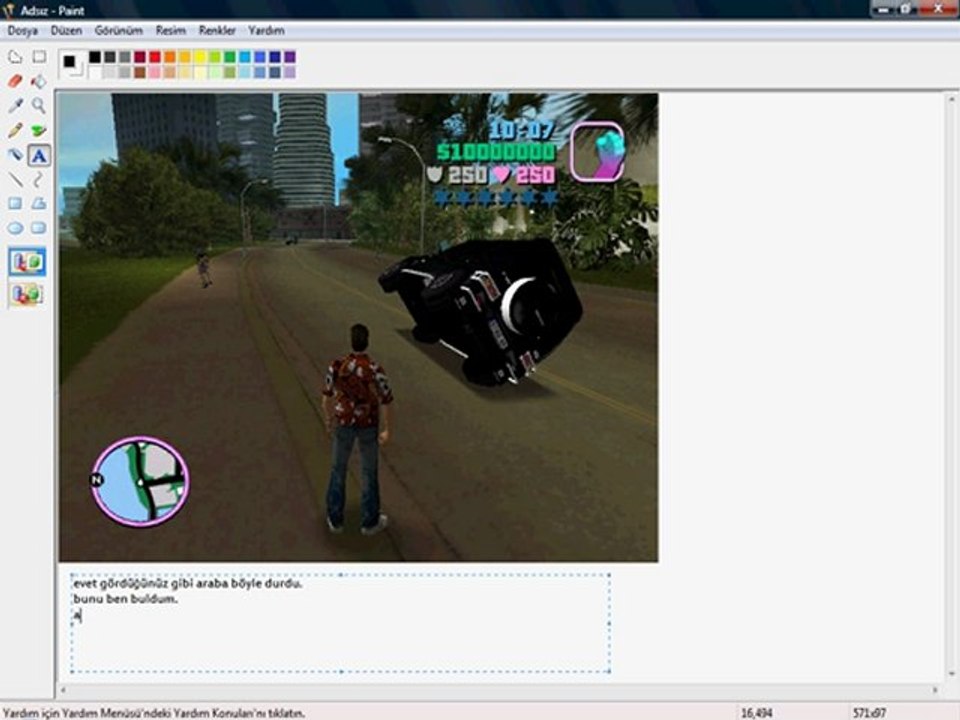
Task: Click text line 'bunu ben buldum.'
Action: [x=126, y=599]
